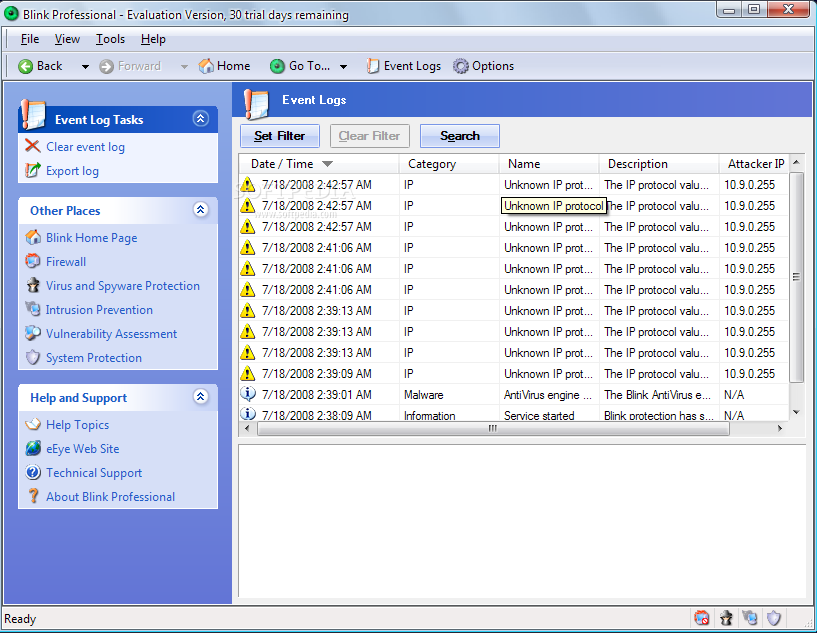The image size is (817, 633).
Task: Open the View menu
Action: coord(67,39)
